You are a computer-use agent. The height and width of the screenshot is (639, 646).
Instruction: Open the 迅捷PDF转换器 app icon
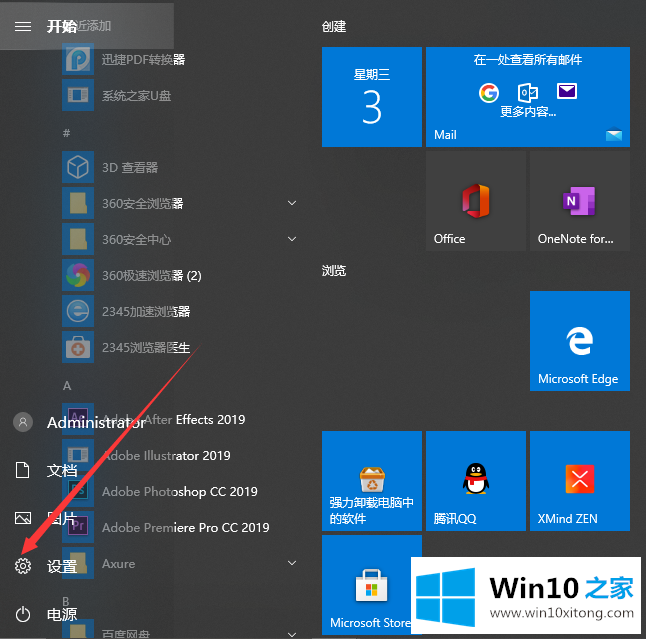[78, 59]
